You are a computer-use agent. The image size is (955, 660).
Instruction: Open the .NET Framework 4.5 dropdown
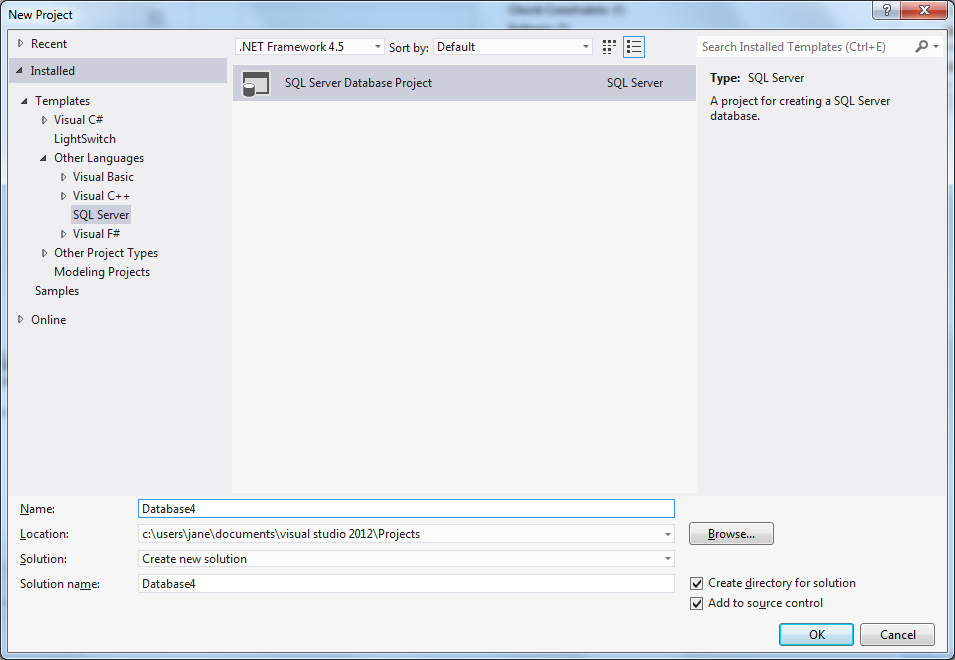click(310, 47)
